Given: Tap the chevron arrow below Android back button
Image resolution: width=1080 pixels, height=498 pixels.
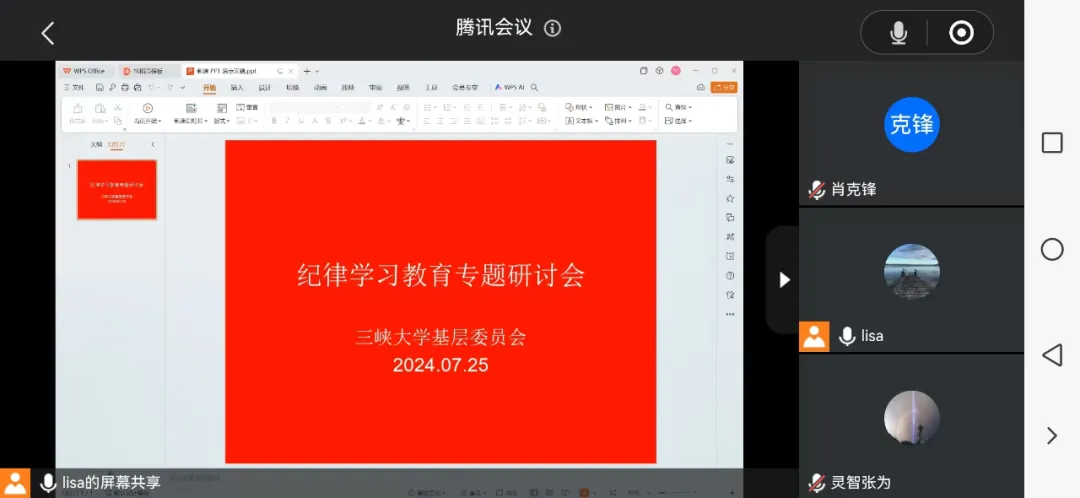Looking at the screenshot, I should (1051, 435).
